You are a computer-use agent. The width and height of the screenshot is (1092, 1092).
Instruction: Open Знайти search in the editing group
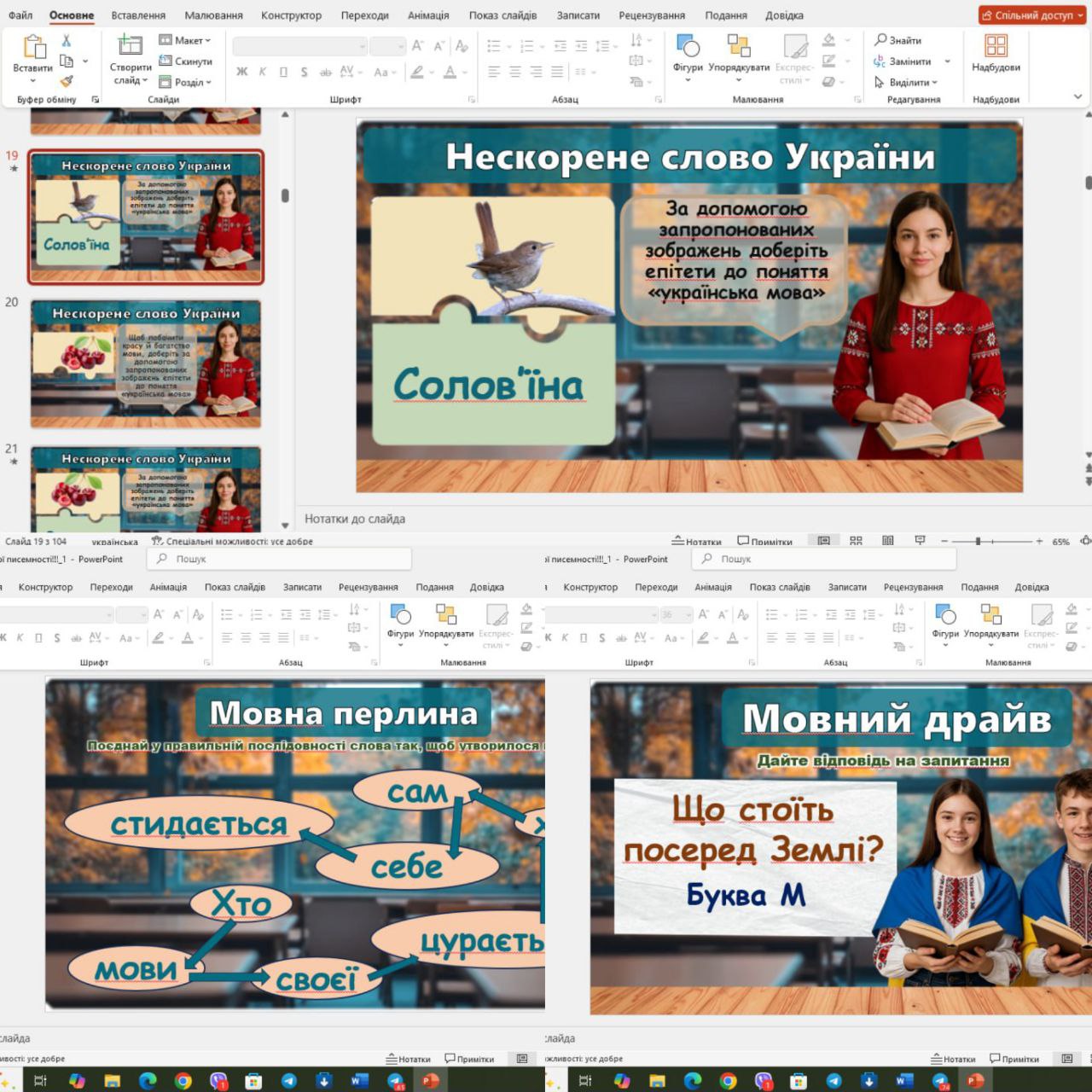897,40
